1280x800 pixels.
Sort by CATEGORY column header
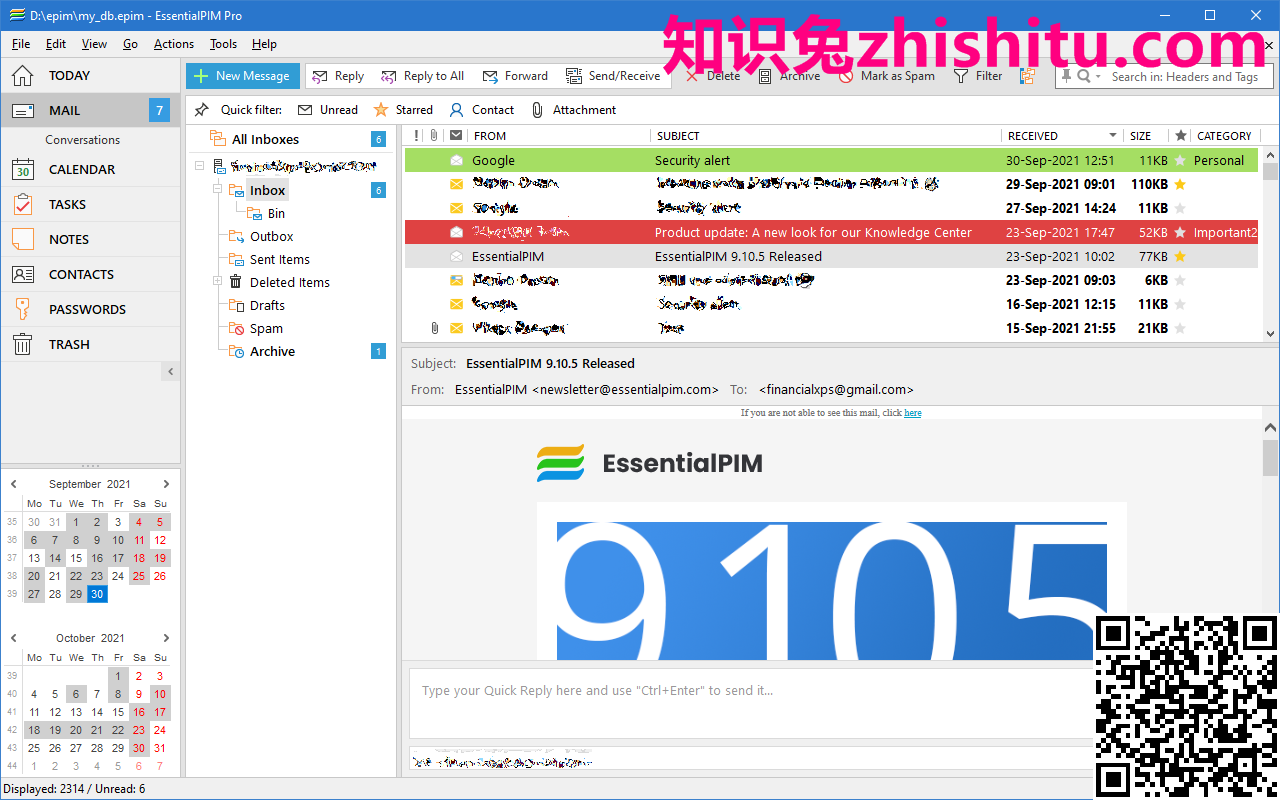[1225, 136]
